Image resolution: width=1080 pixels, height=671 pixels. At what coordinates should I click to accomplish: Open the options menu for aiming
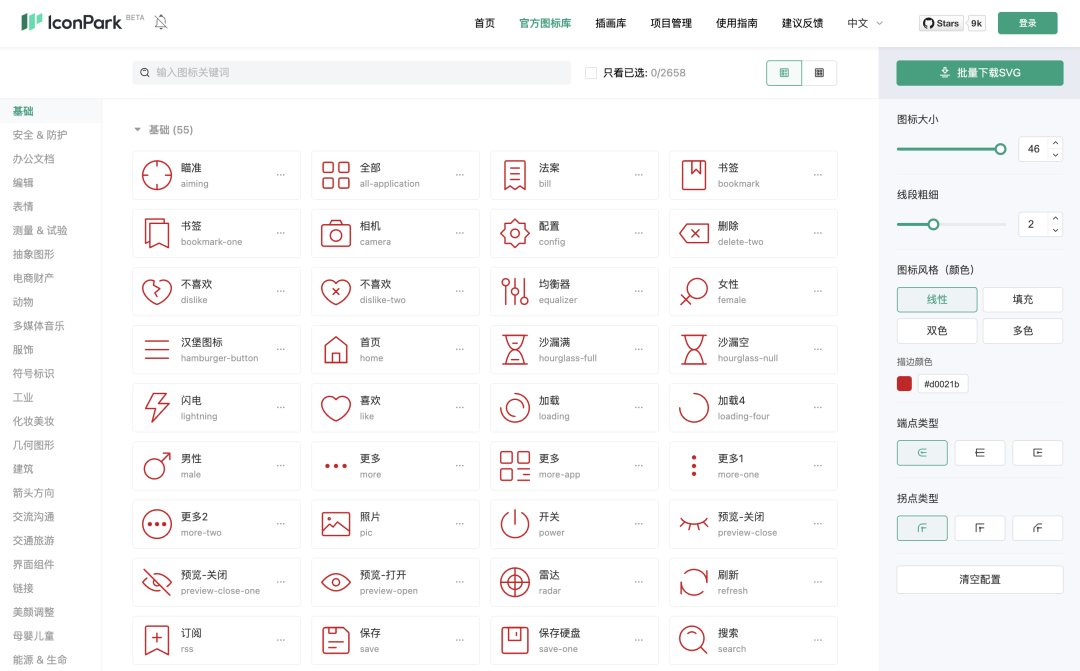(281, 175)
